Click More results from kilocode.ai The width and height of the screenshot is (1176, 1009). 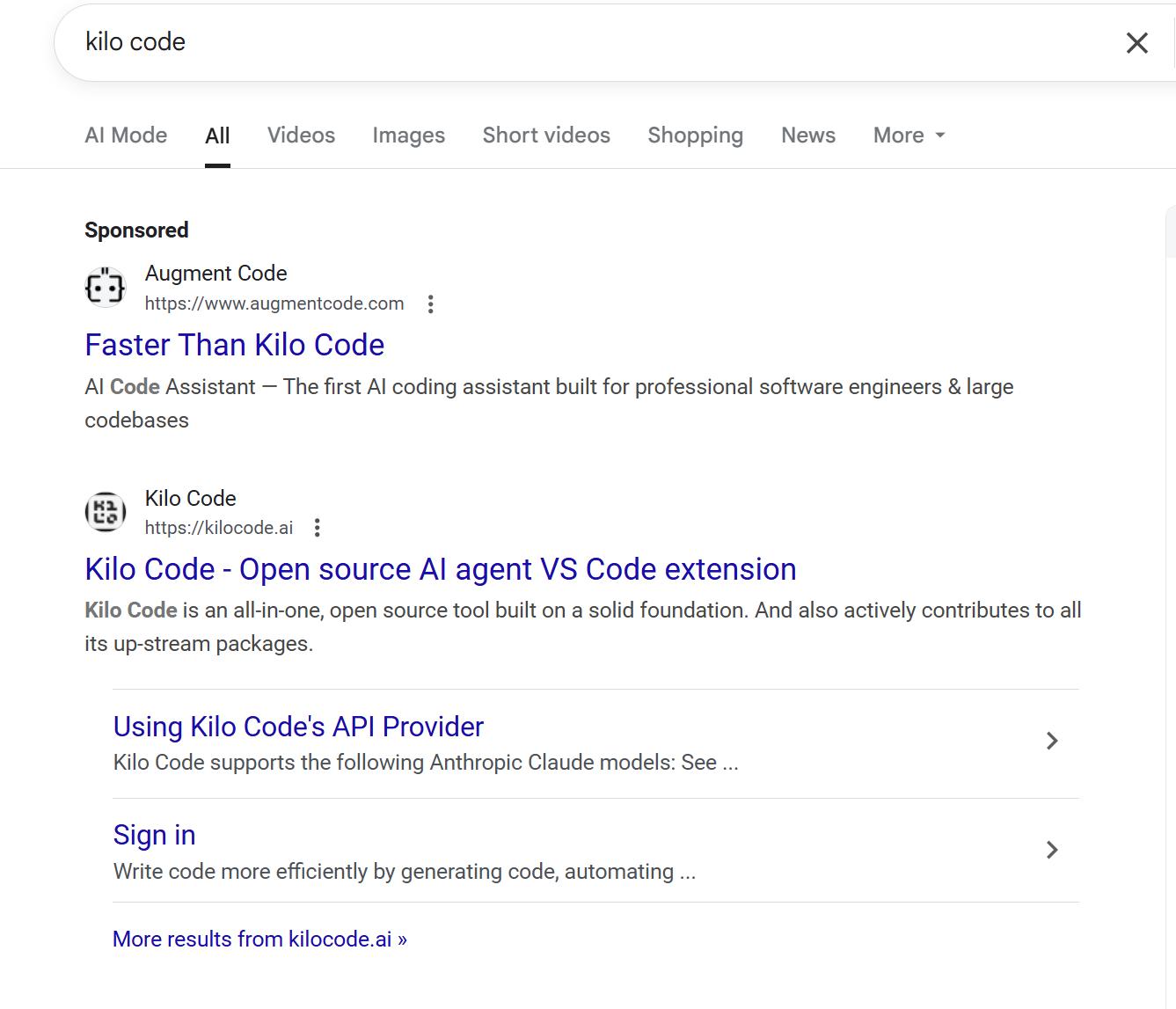click(259, 940)
